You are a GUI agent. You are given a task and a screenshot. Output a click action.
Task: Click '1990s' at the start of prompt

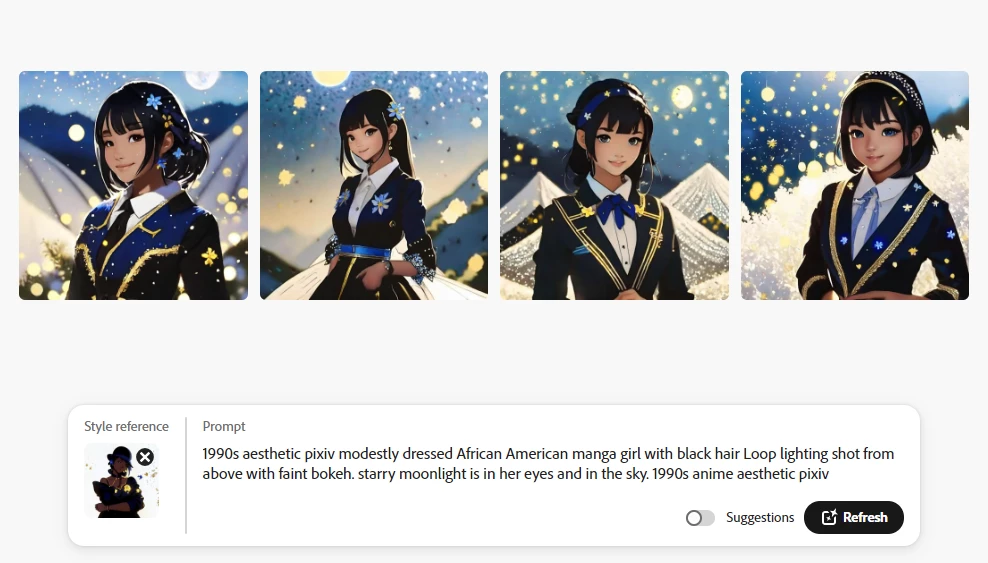click(x=221, y=453)
